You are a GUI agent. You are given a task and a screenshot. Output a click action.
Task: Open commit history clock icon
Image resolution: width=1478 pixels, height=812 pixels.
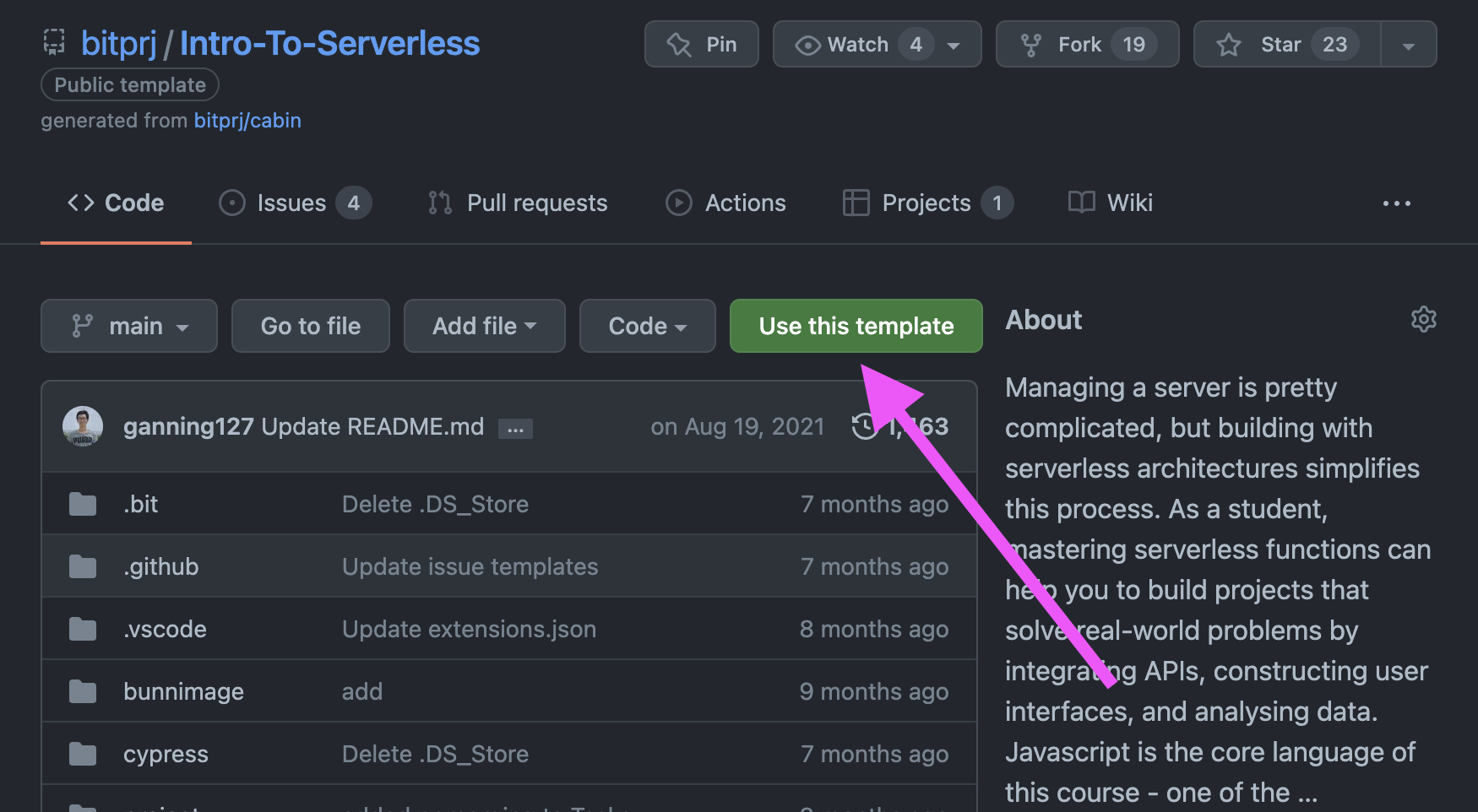pos(864,426)
